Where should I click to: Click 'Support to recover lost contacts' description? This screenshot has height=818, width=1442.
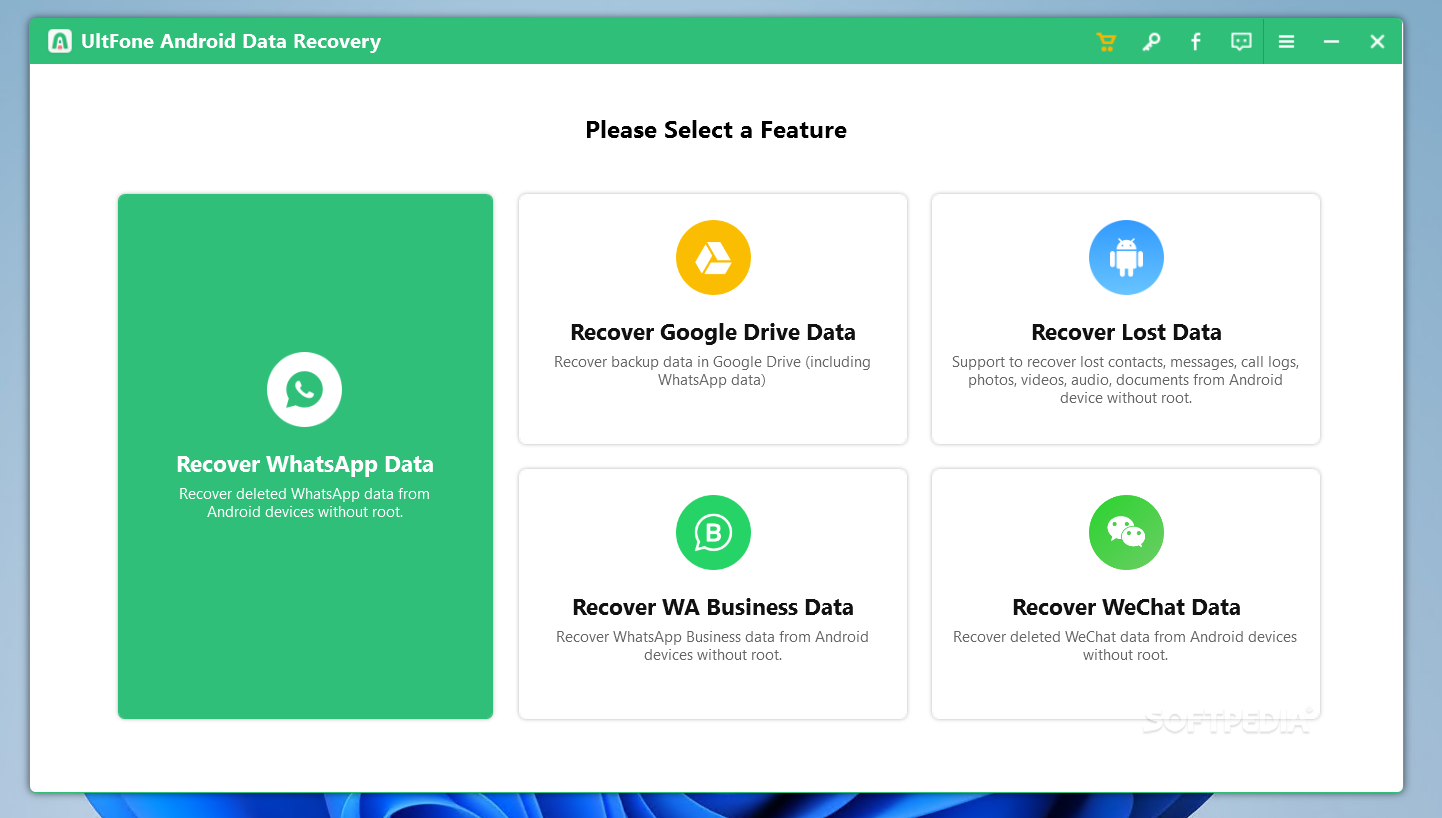[1126, 380]
